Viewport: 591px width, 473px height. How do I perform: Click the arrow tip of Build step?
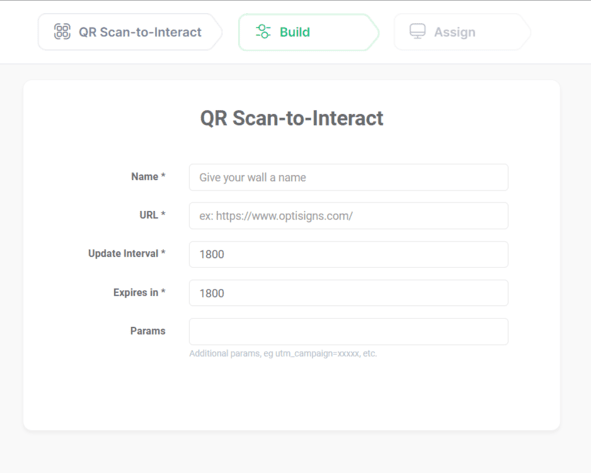[x=374, y=32]
